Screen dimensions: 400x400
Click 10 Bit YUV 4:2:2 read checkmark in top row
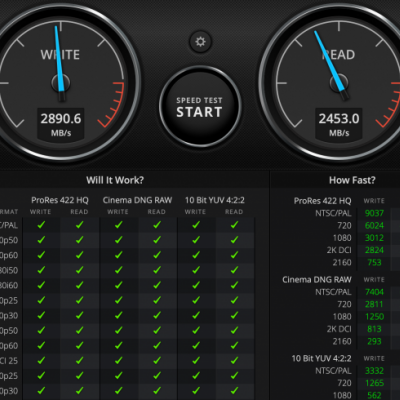[x=234, y=225]
